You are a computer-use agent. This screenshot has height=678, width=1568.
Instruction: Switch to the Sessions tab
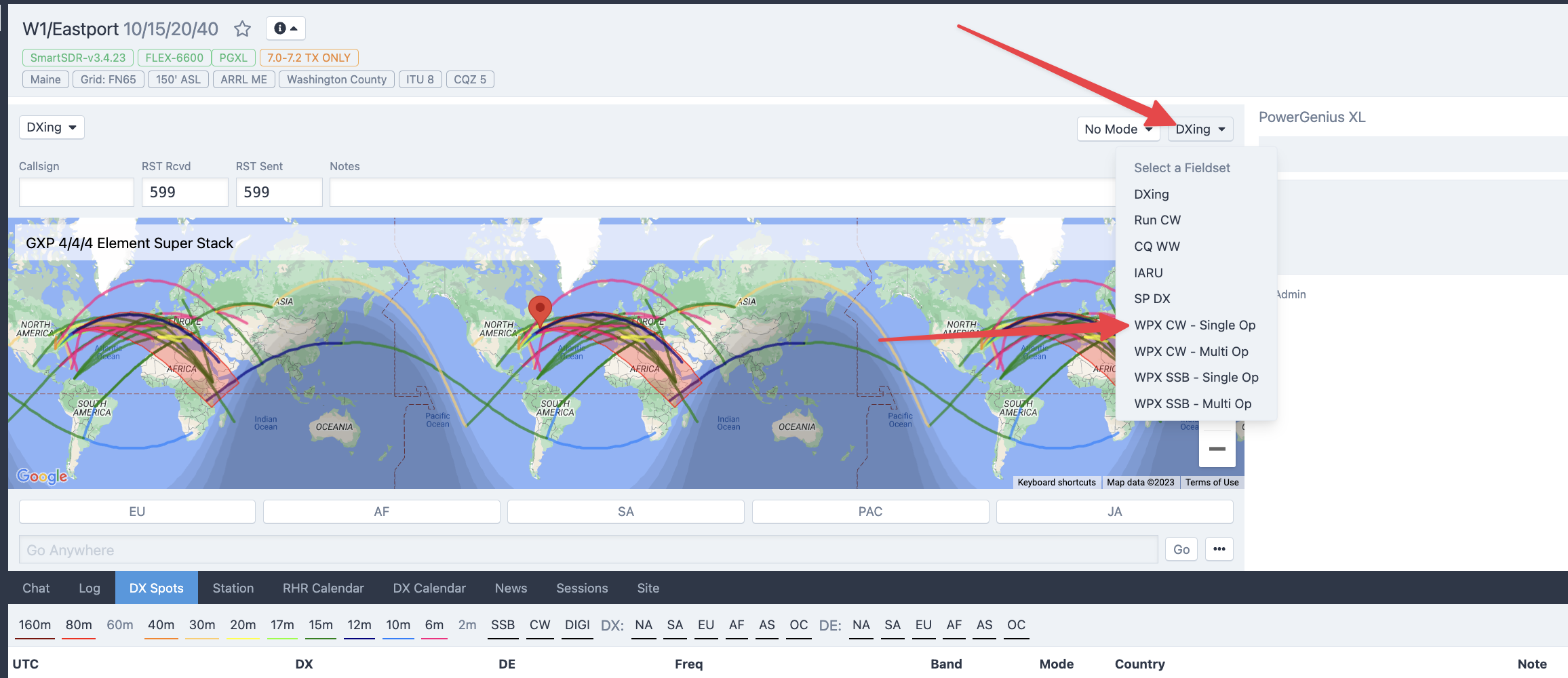point(582,588)
